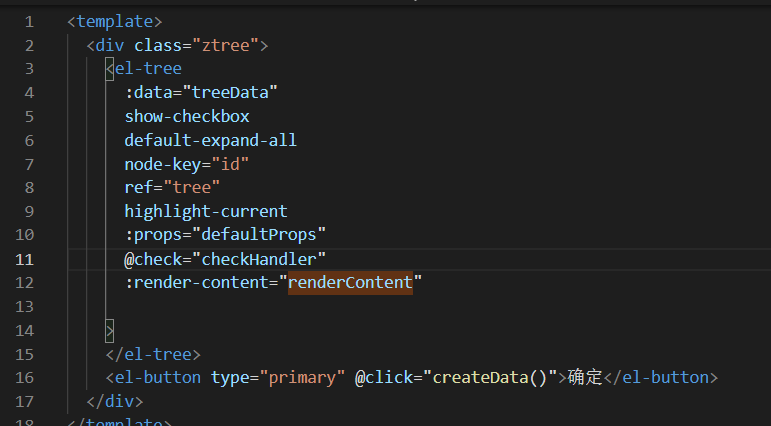Click the highlight-current attribute
Screen dimensions: 771x426
(205, 212)
